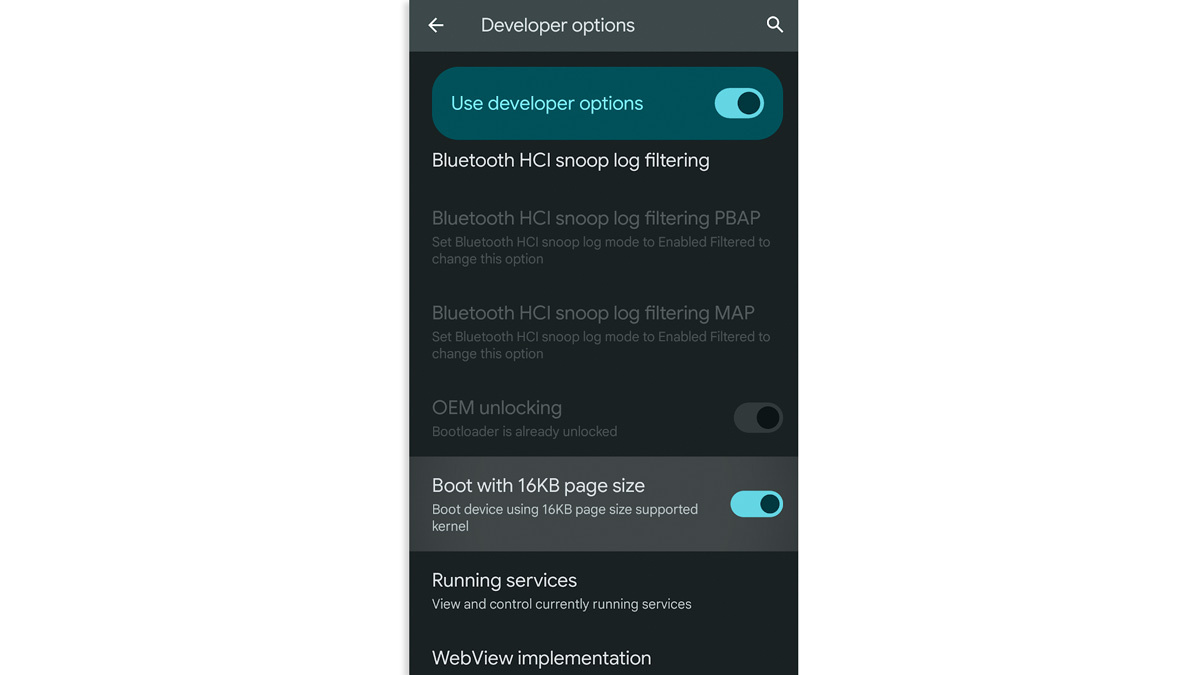This screenshot has height=675, width=1200.
Task: Open Running services
Action: coord(604,590)
